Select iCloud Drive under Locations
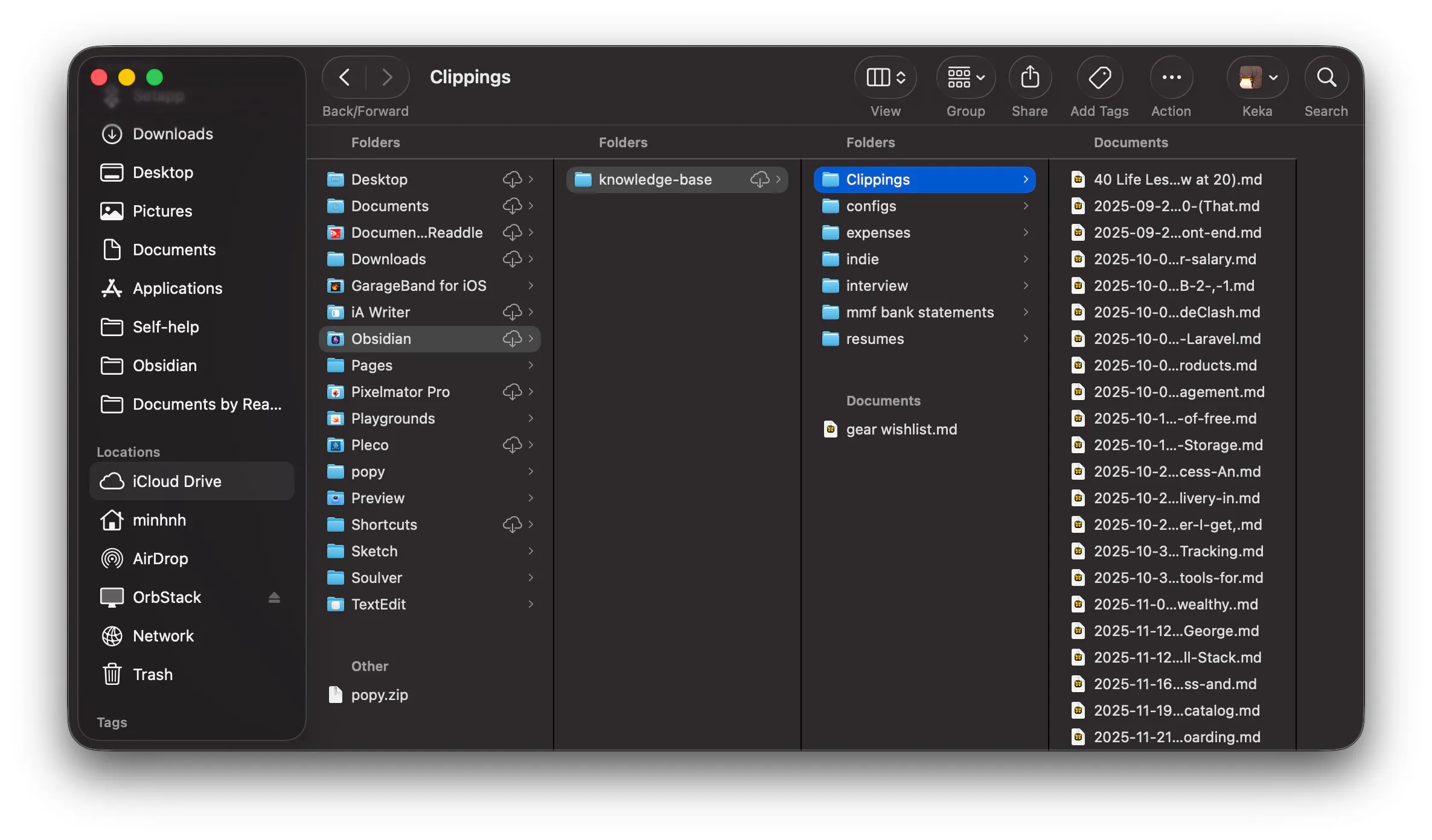Viewport: 1432px width, 840px height. click(x=176, y=481)
